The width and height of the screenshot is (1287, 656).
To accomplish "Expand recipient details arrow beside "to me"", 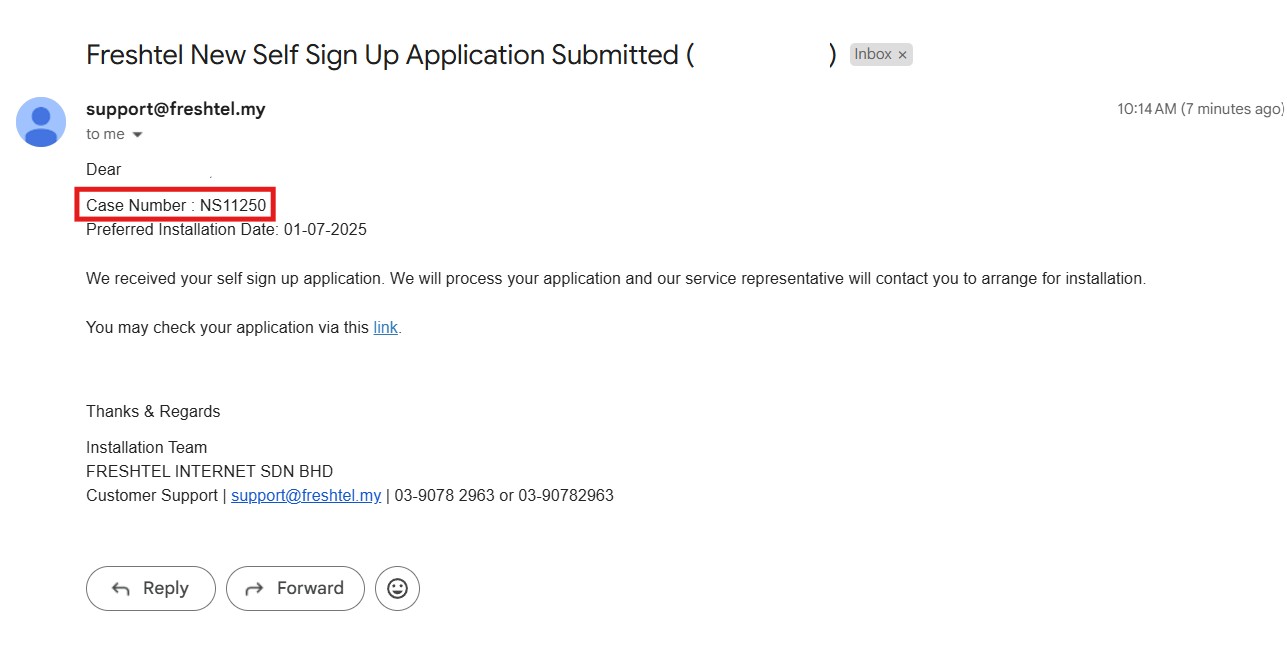I will pyautogui.click(x=138, y=135).
